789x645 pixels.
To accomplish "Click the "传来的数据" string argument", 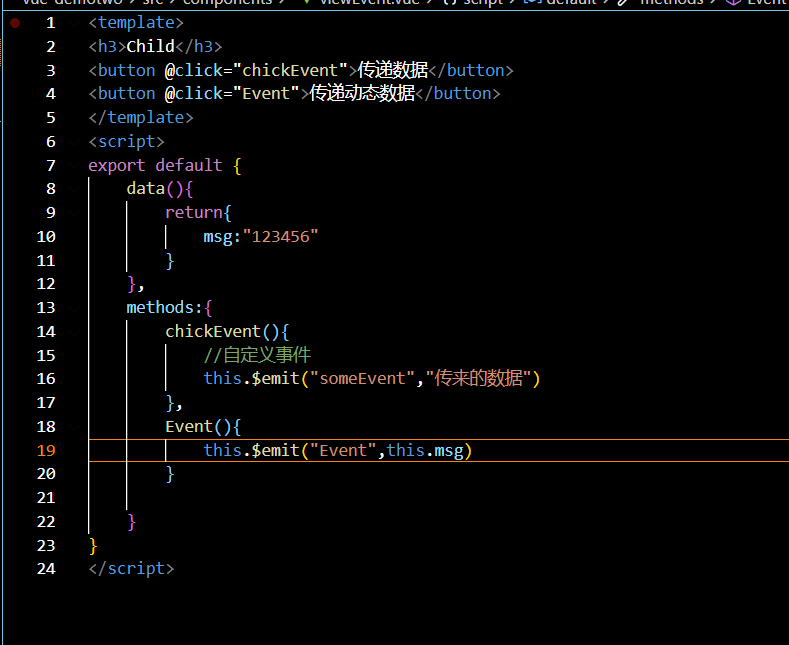I will [x=479, y=379].
